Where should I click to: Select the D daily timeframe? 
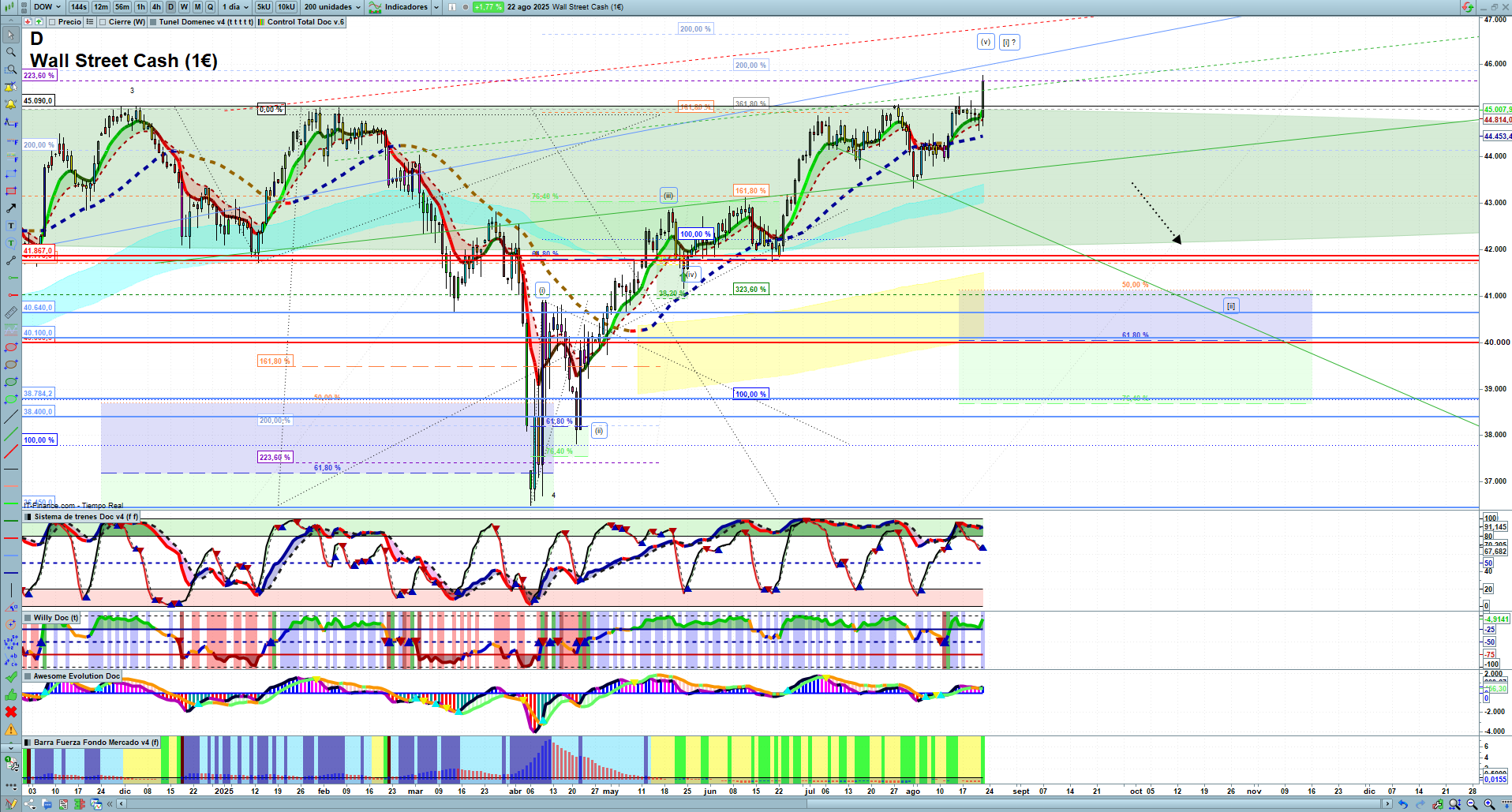[170, 7]
